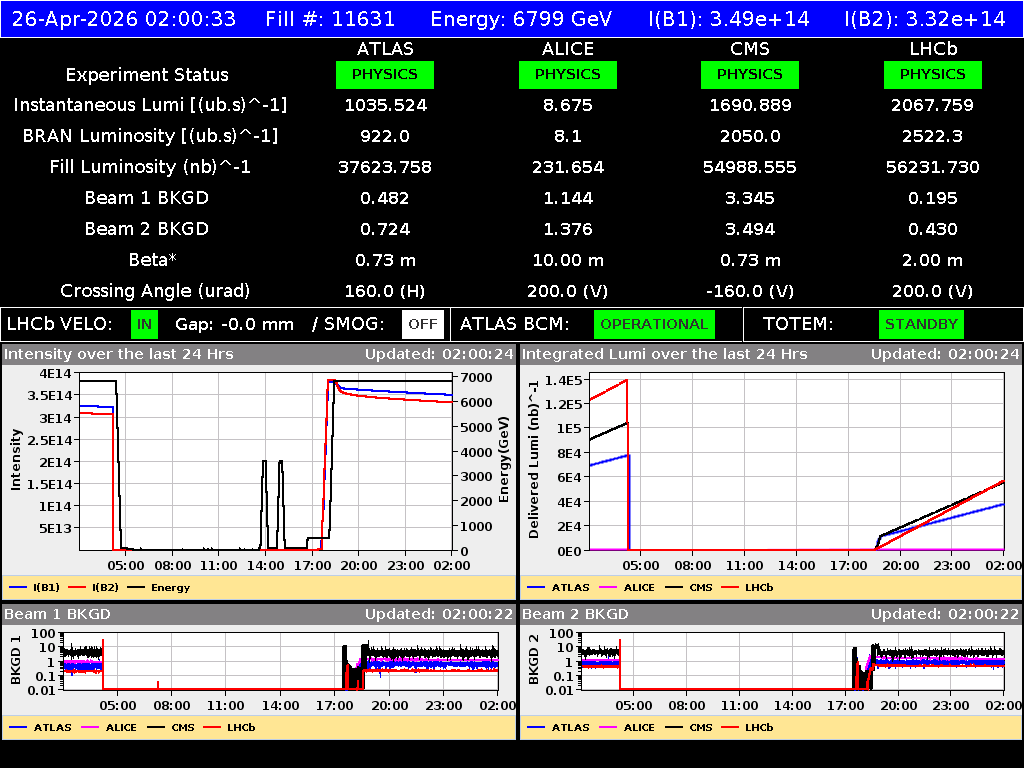Viewport: 1024px width, 768px height.
Task: Select ATLAS Beam 1 BKGD value 0.482
Action: 385,198
